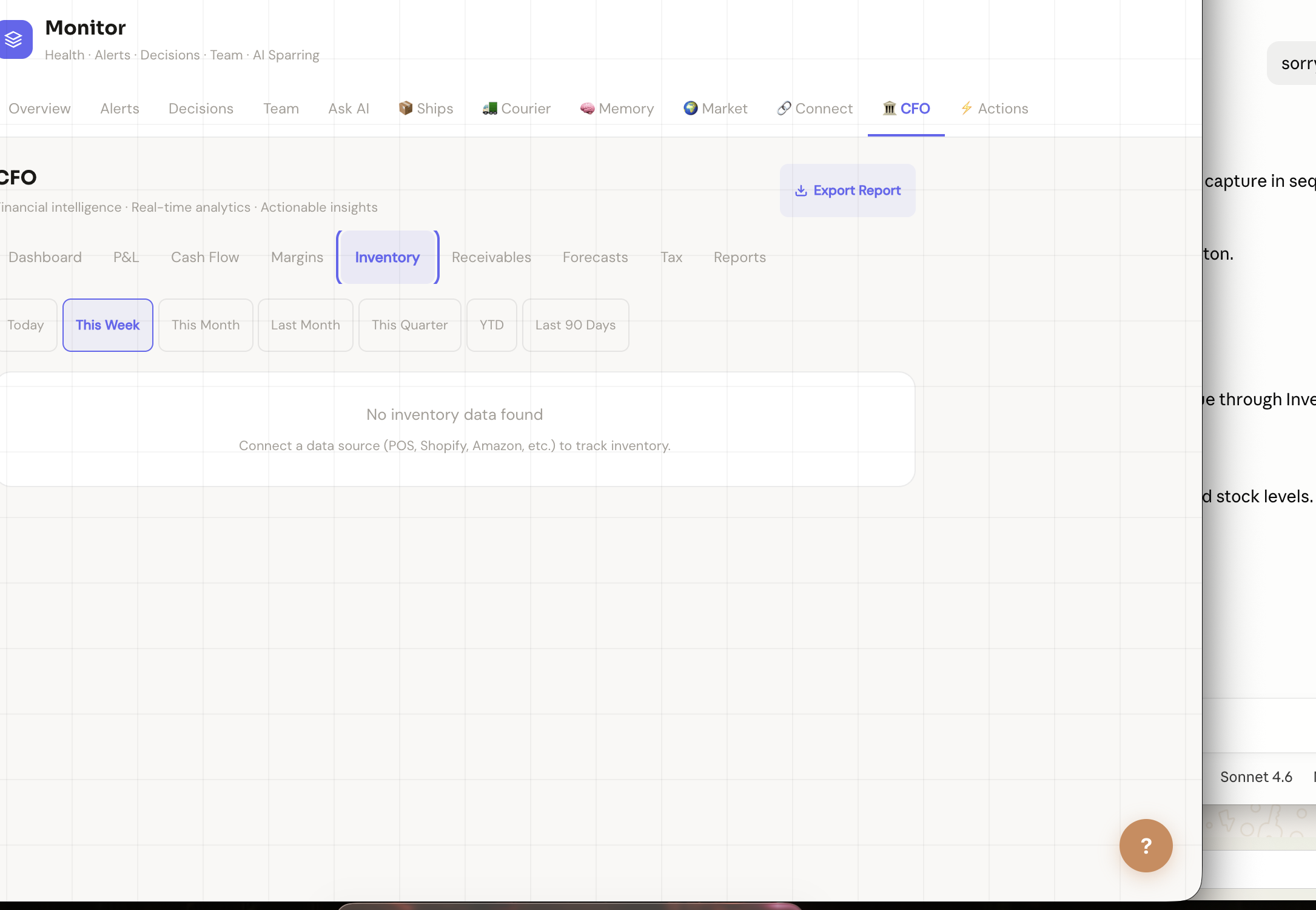The height and width of the screenshot is (910, 1316).
Task: Select the YTD time range
Action: (x=492, y=325)
